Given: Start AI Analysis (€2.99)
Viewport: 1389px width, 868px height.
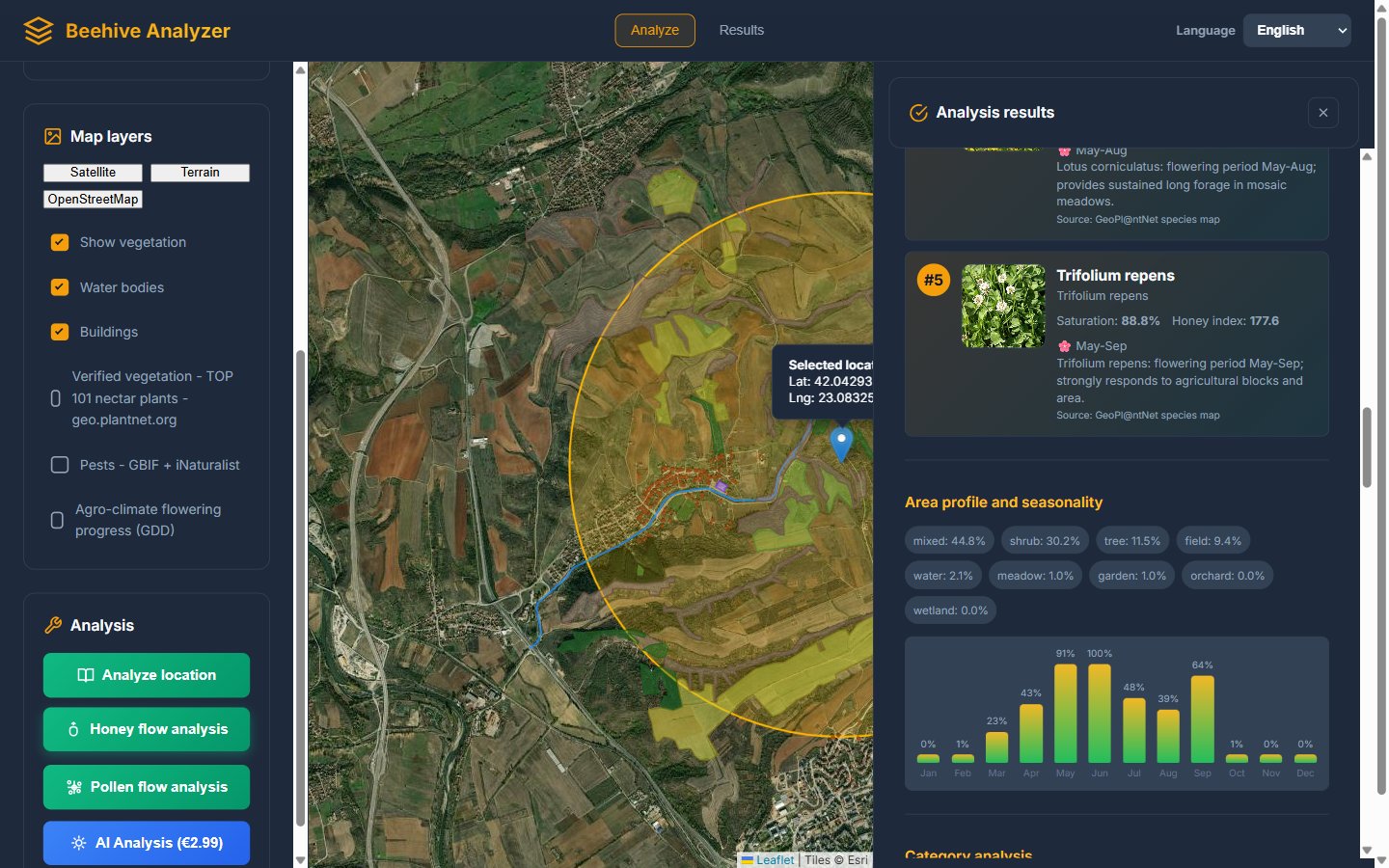Looking at the screenshot, I should [x=147, y=843].
